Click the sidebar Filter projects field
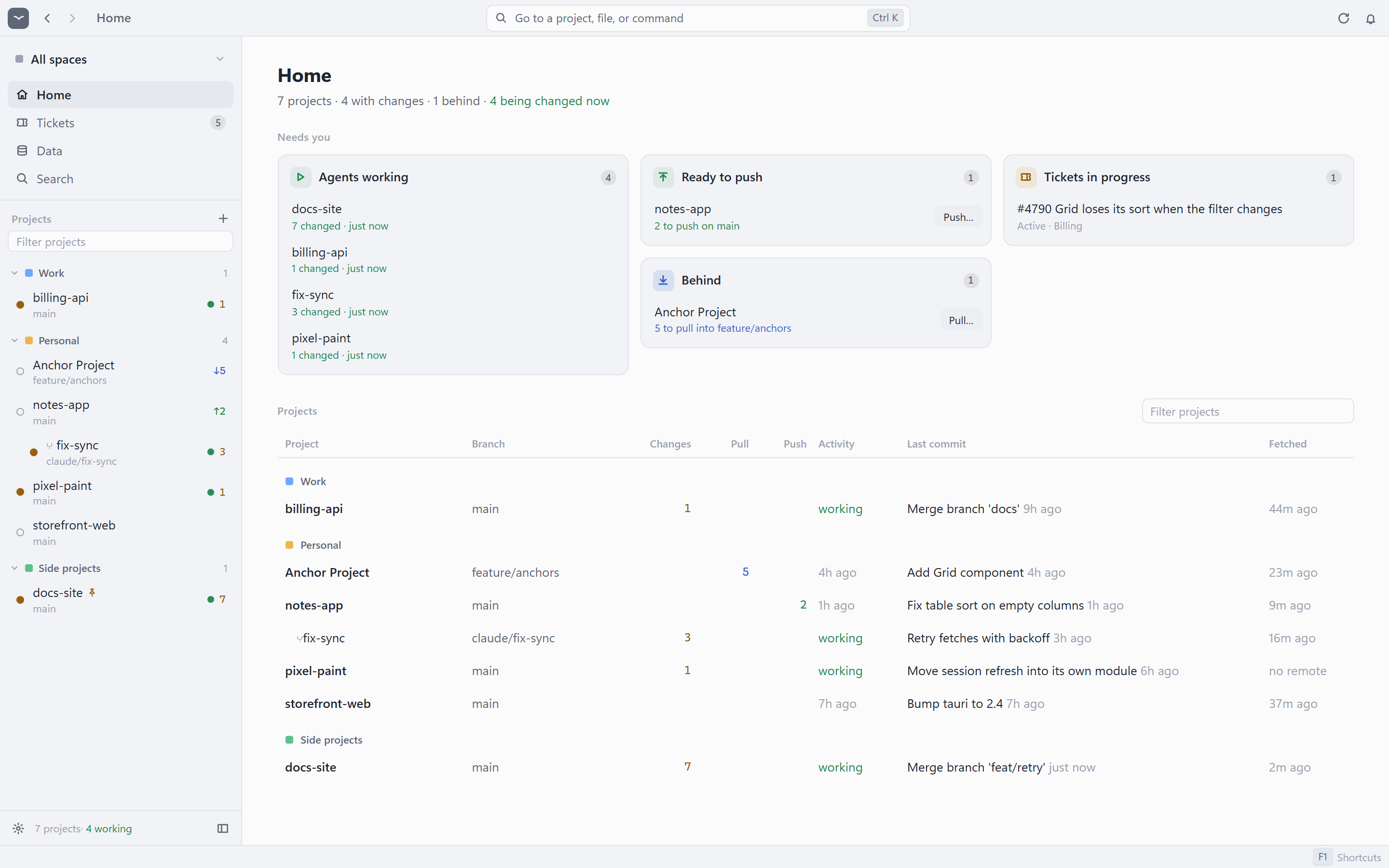1389x868 pixels. 121,242
